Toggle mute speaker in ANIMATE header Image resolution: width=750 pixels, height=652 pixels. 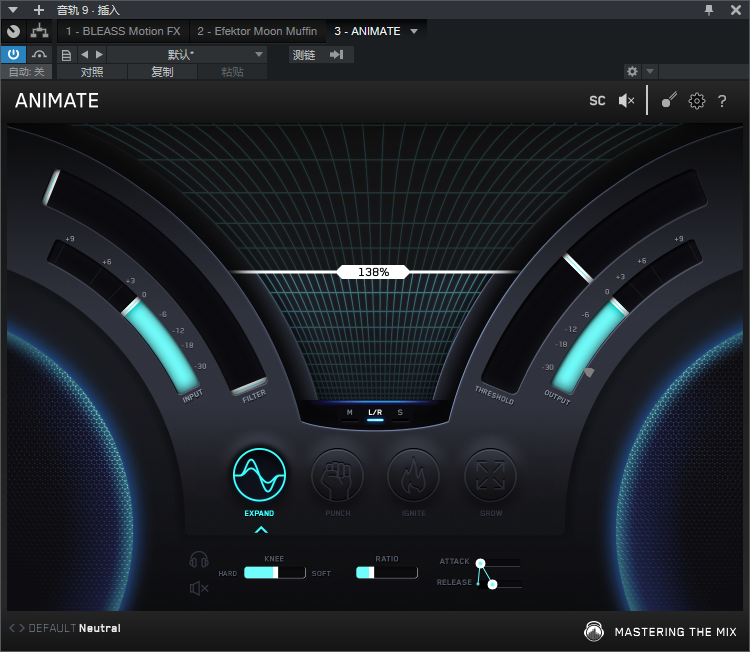click(x=626, y=101)
